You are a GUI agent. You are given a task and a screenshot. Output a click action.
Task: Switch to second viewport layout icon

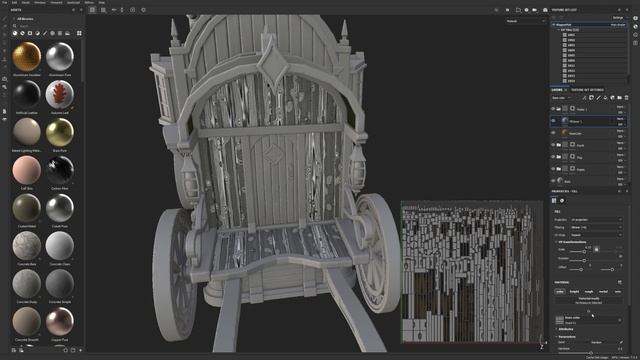(103, 10)
